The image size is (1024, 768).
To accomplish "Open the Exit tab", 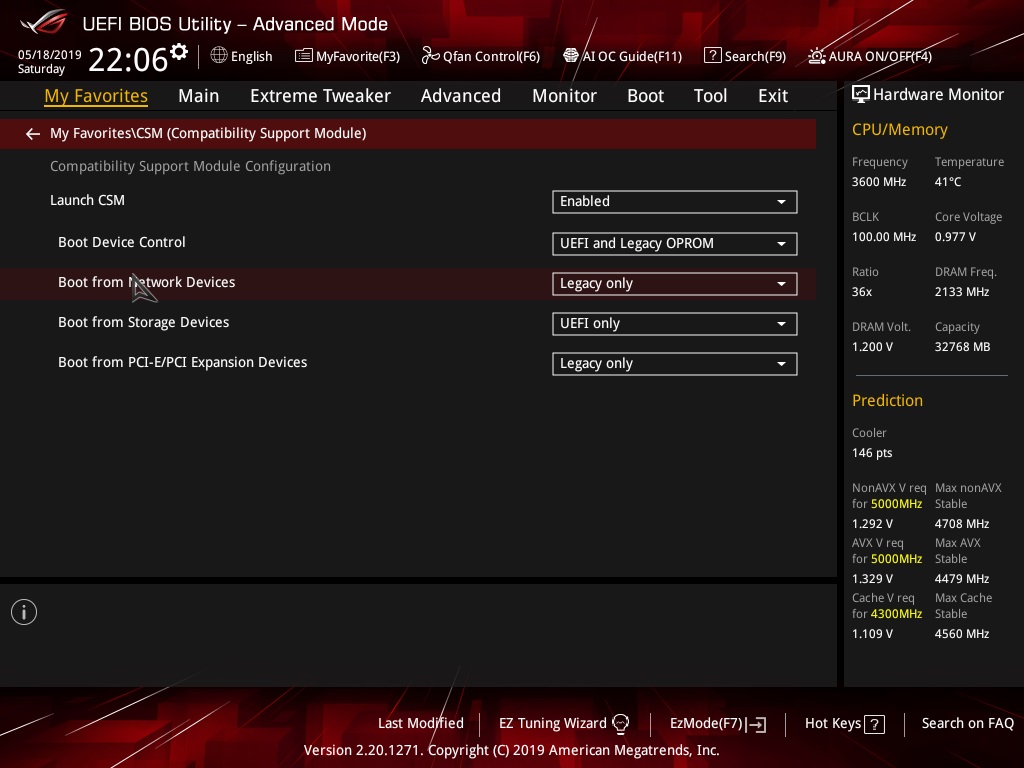I will click(x=773, y=96).
